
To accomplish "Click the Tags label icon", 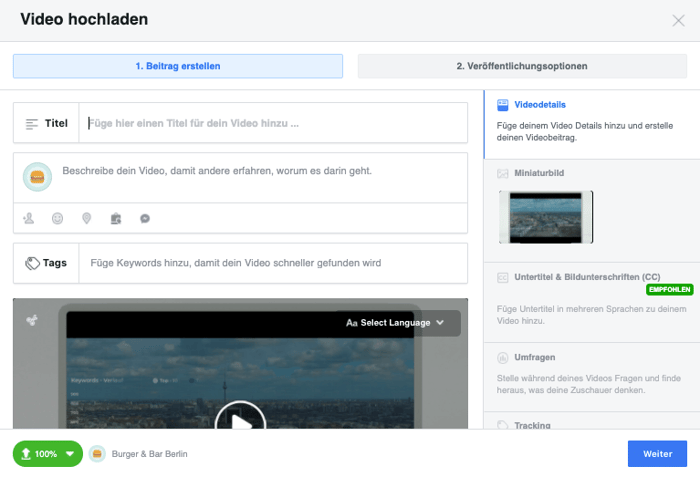I will click(x=32, y=263).
